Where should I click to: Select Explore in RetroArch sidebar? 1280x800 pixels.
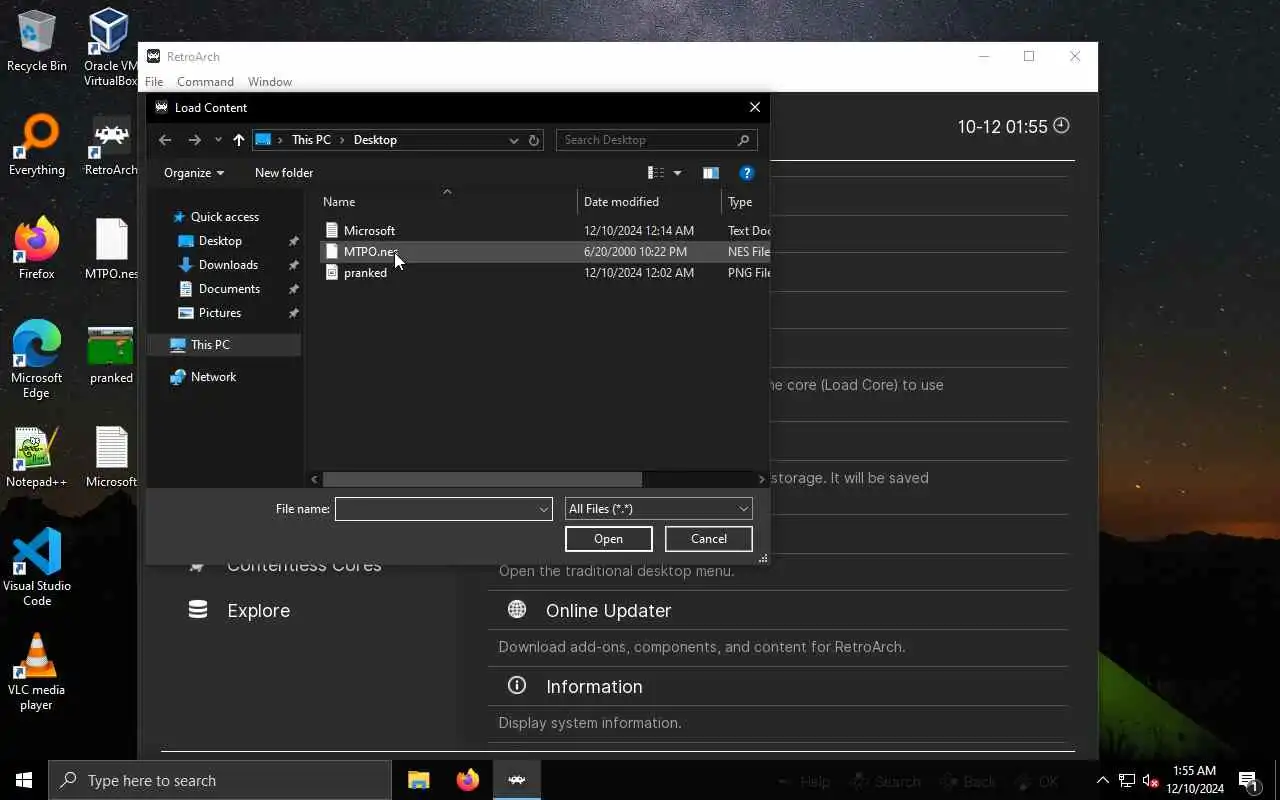tap(258, 611)
